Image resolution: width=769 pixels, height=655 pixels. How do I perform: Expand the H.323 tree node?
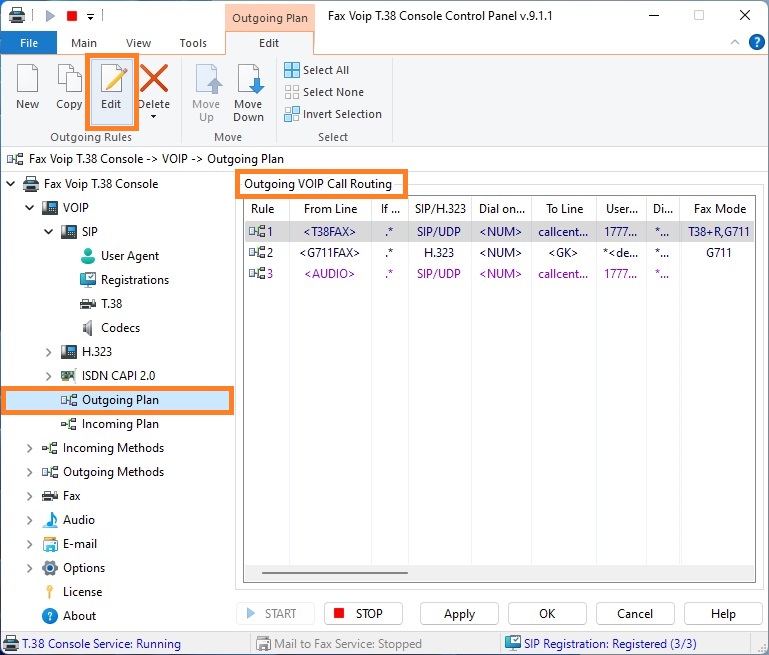pyautogui.click(x=48, y=352)
